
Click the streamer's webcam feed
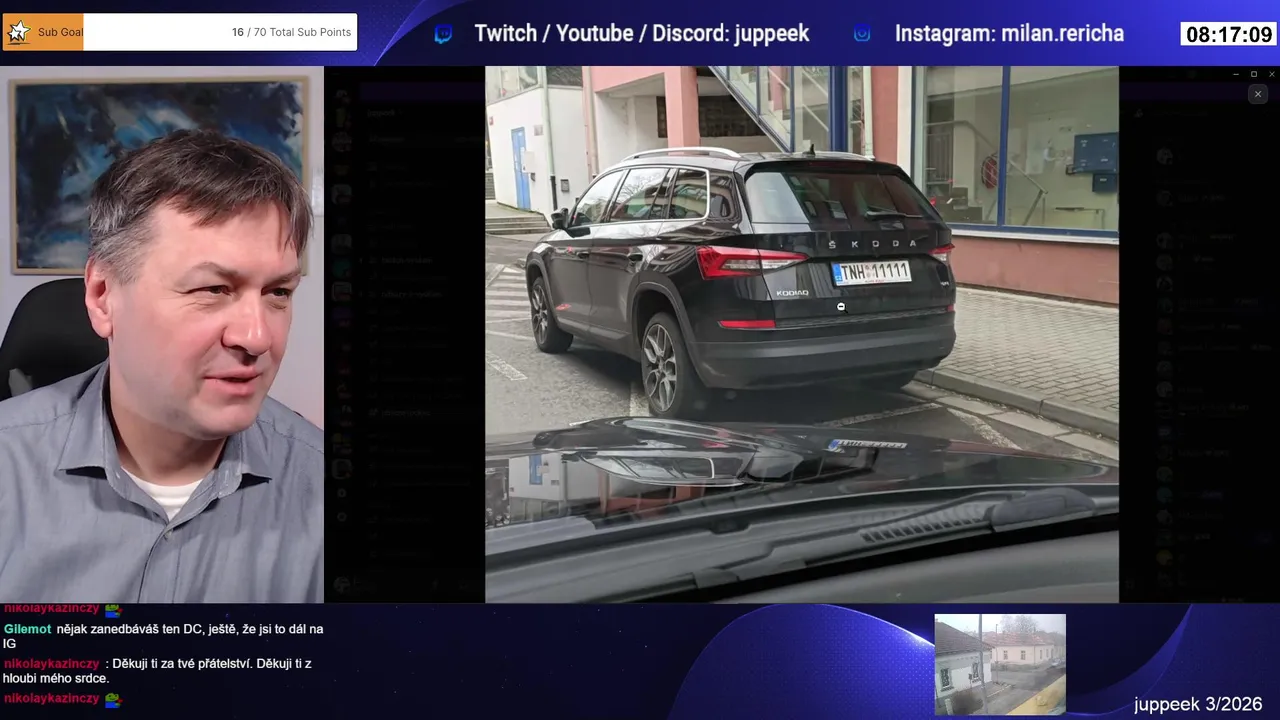coord(162,334)
